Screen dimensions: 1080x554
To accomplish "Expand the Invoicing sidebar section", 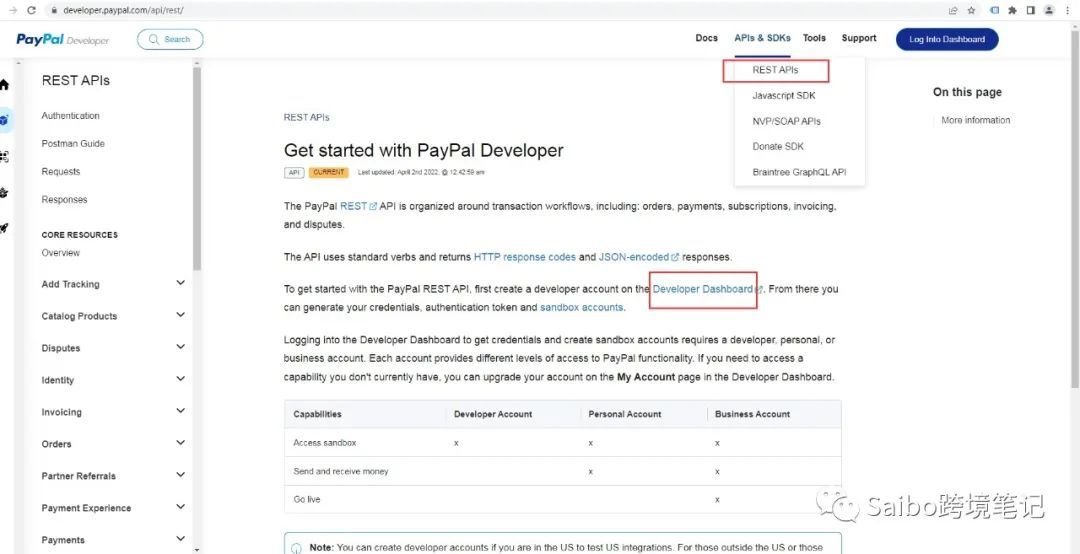I will (180, 411).
